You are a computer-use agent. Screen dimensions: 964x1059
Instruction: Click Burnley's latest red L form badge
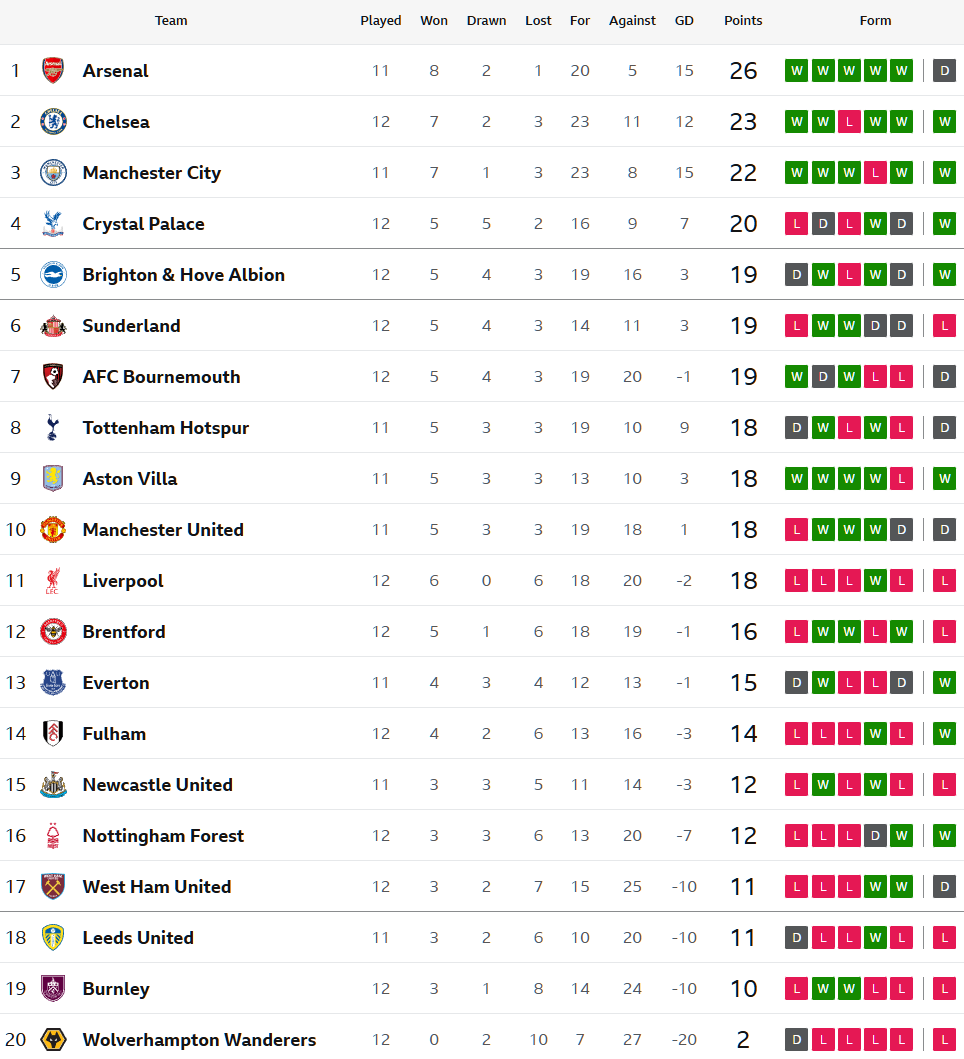(x=944, y=988)
